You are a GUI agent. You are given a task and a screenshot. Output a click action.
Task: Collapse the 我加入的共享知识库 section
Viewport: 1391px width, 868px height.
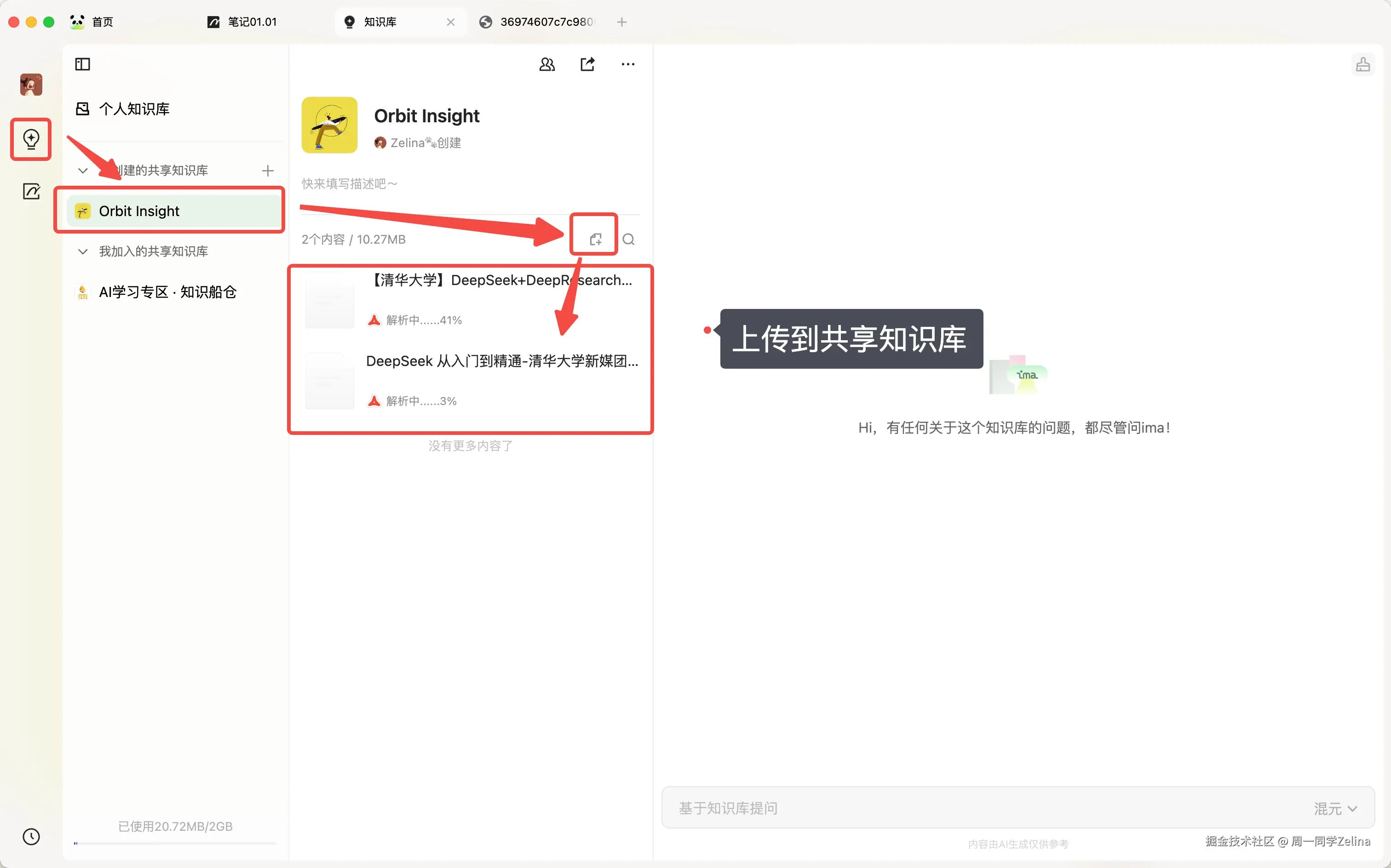[x=82, y=251]
